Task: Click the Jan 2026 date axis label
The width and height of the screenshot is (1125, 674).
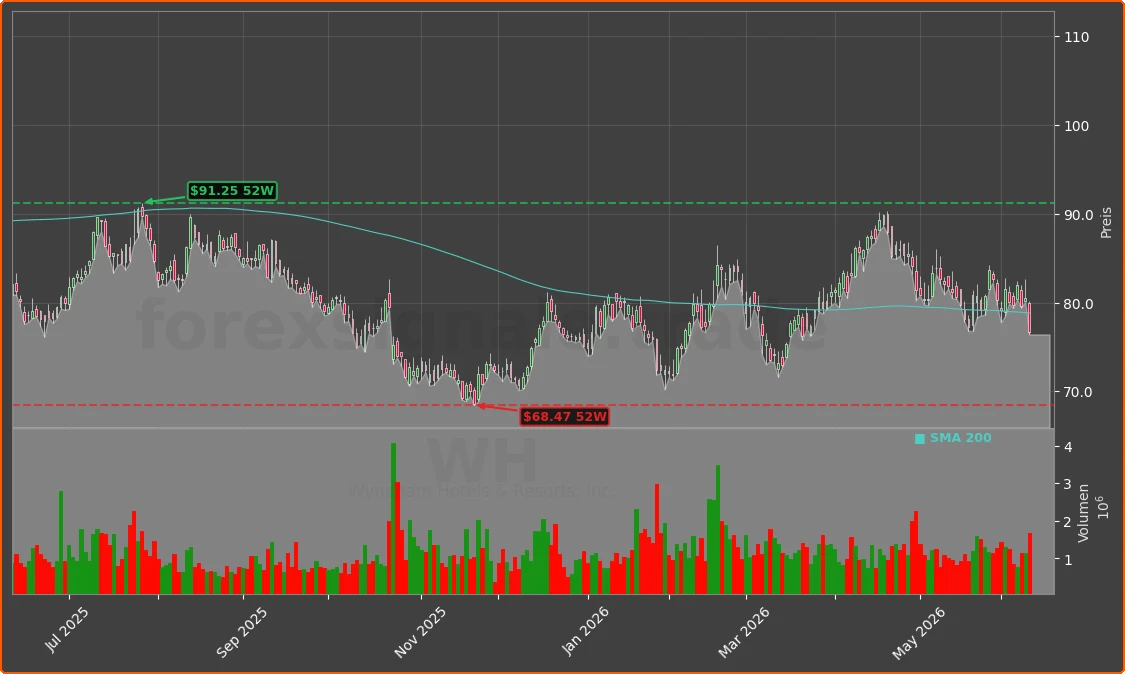Action: (585, 631)
